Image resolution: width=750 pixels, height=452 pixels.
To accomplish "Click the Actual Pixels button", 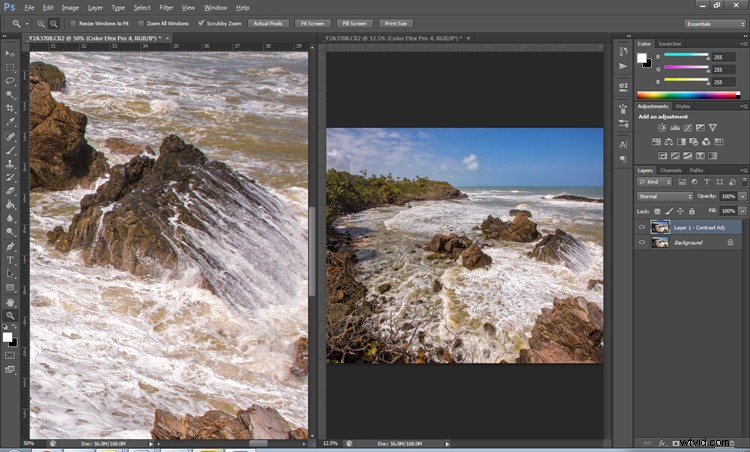I will pyautogui.click(x=268, y=23).
